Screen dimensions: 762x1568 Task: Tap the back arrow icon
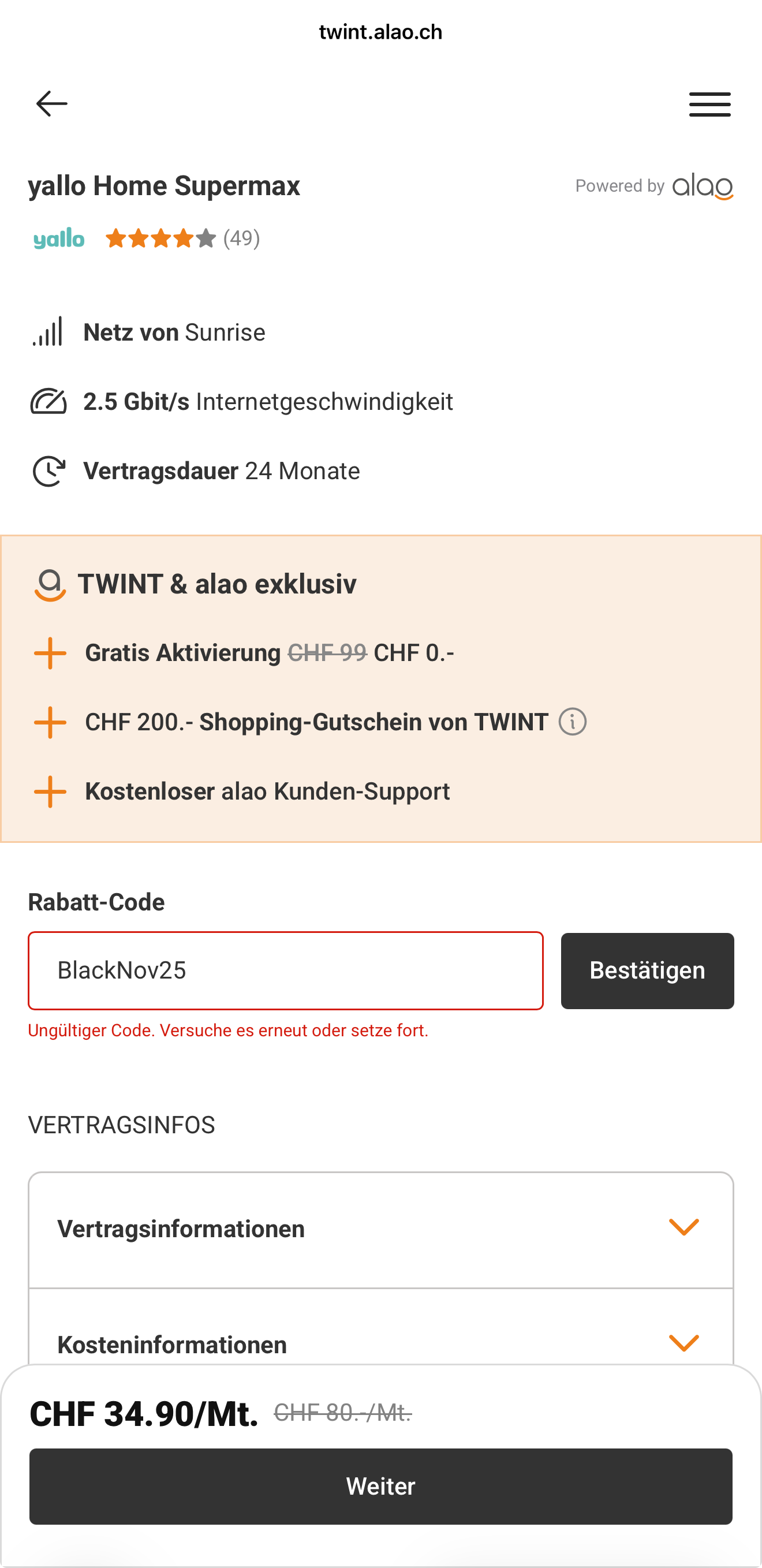tap(52, 104)
